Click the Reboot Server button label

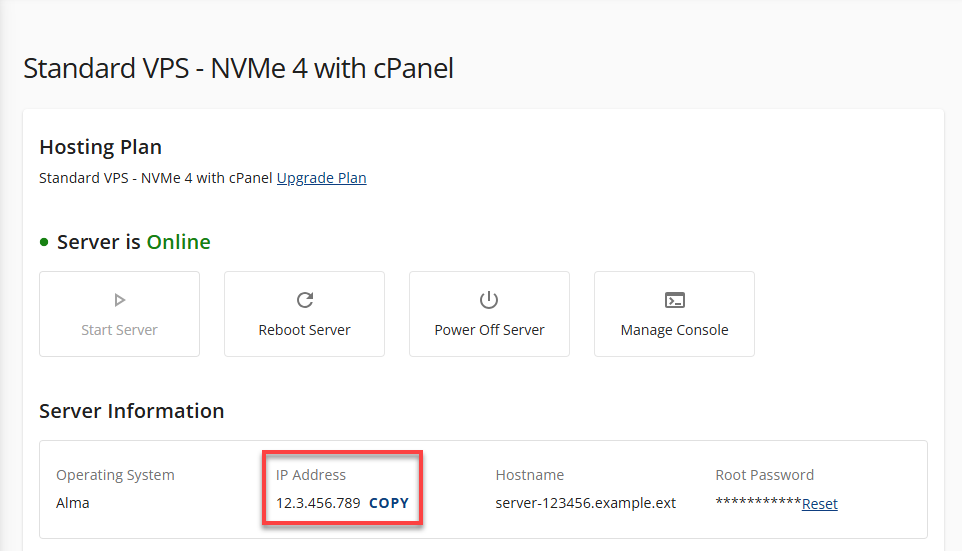point(304,330)
